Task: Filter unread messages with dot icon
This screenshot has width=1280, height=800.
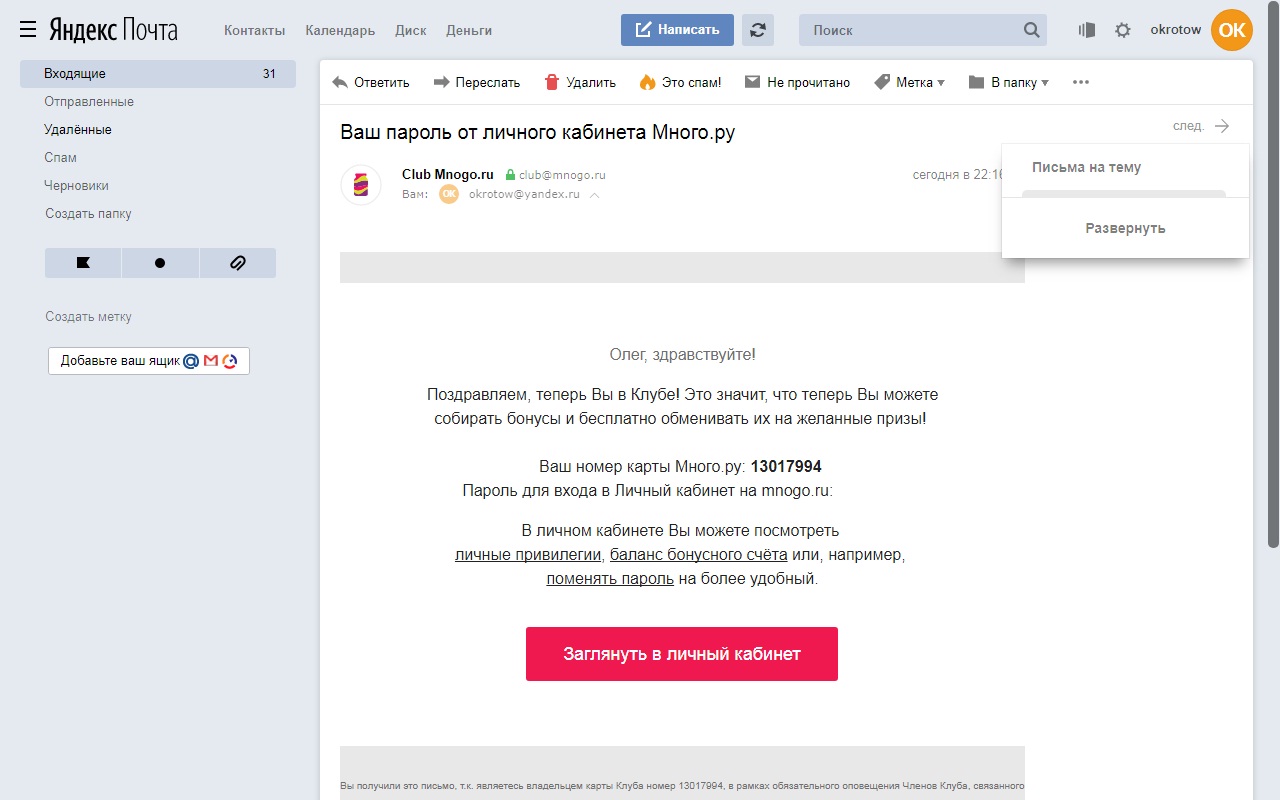Action: 160,263
